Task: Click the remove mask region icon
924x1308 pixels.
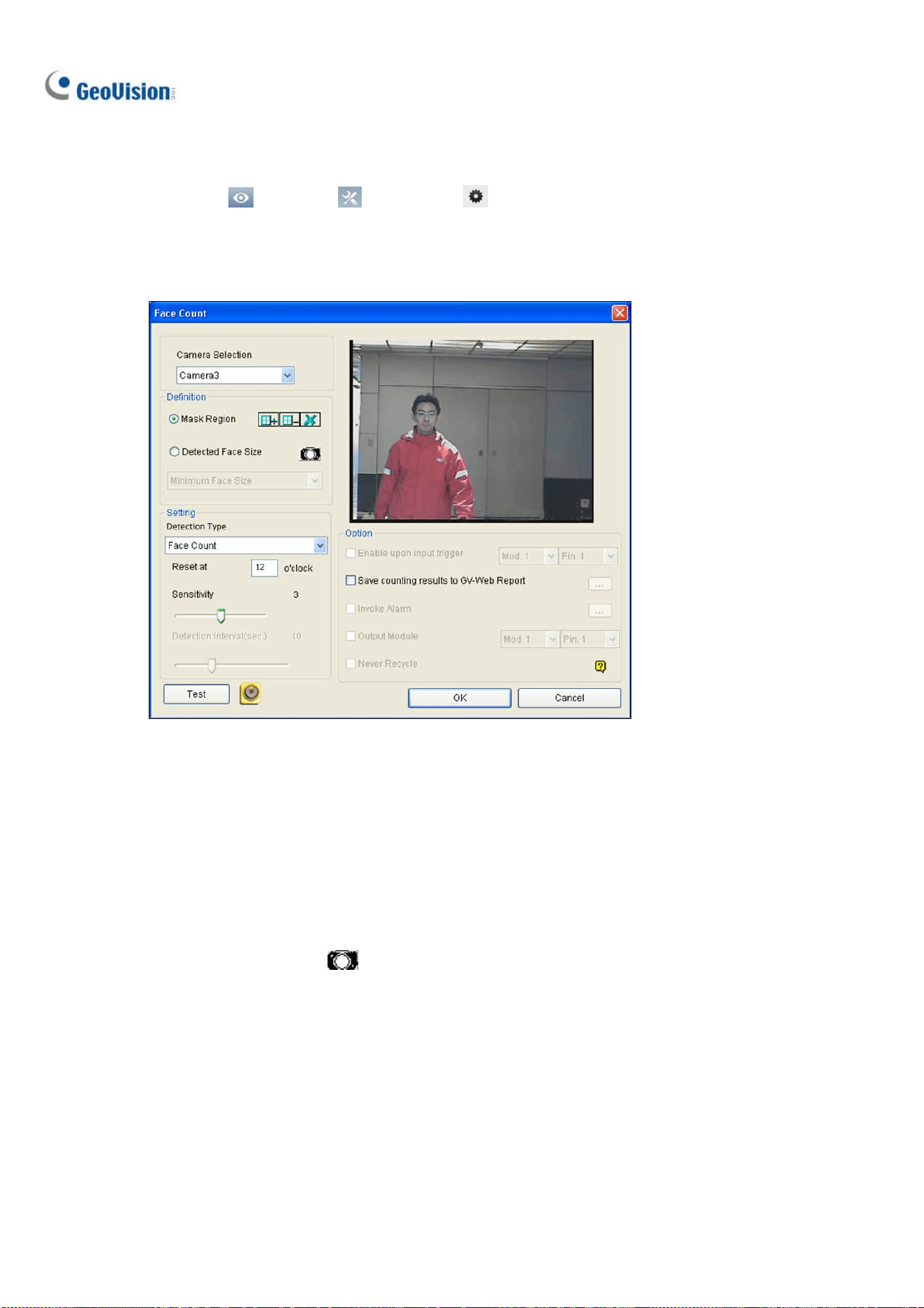Action: (289, 420)
